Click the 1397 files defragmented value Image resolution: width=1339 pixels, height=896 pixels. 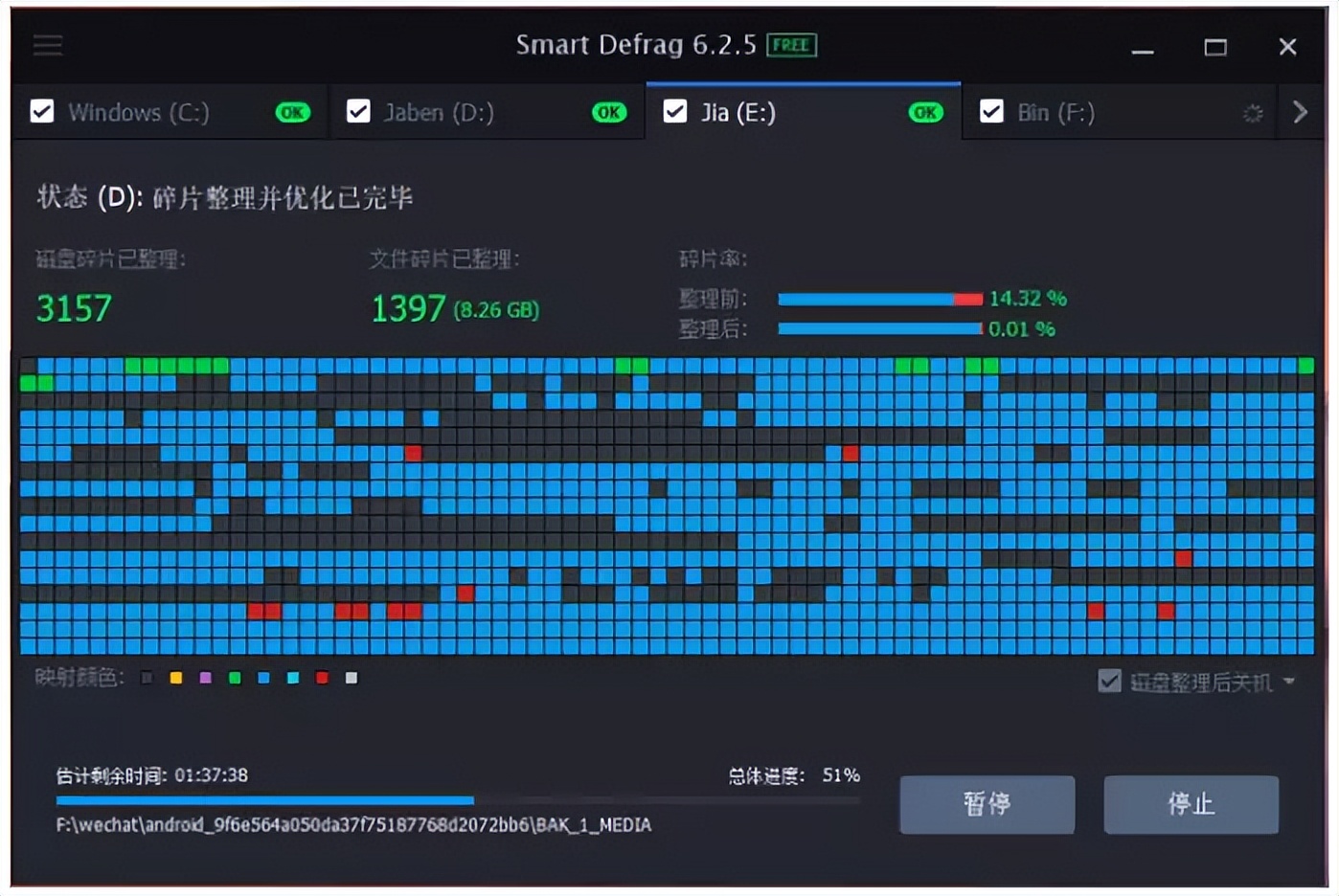(x=408, y=308)
